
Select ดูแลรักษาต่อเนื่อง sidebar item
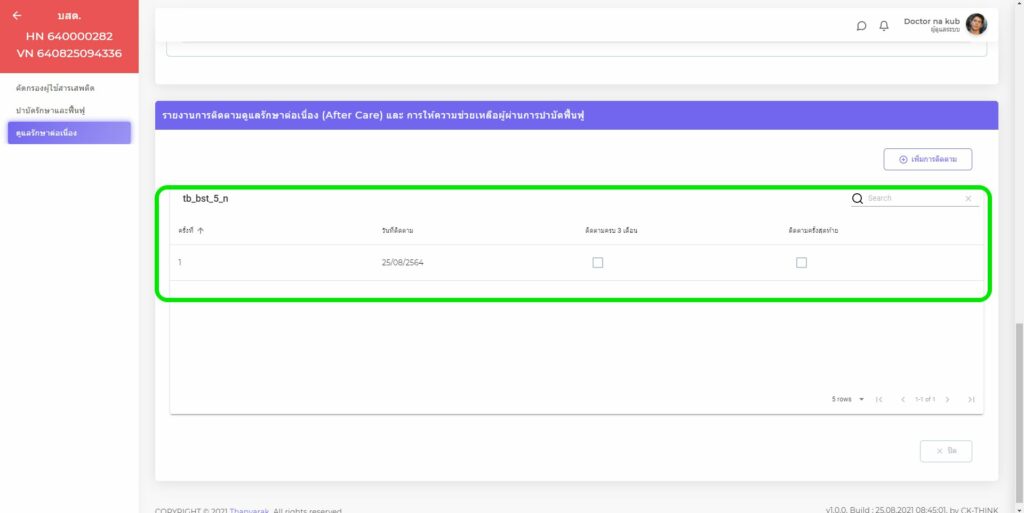tap(68, 133)
